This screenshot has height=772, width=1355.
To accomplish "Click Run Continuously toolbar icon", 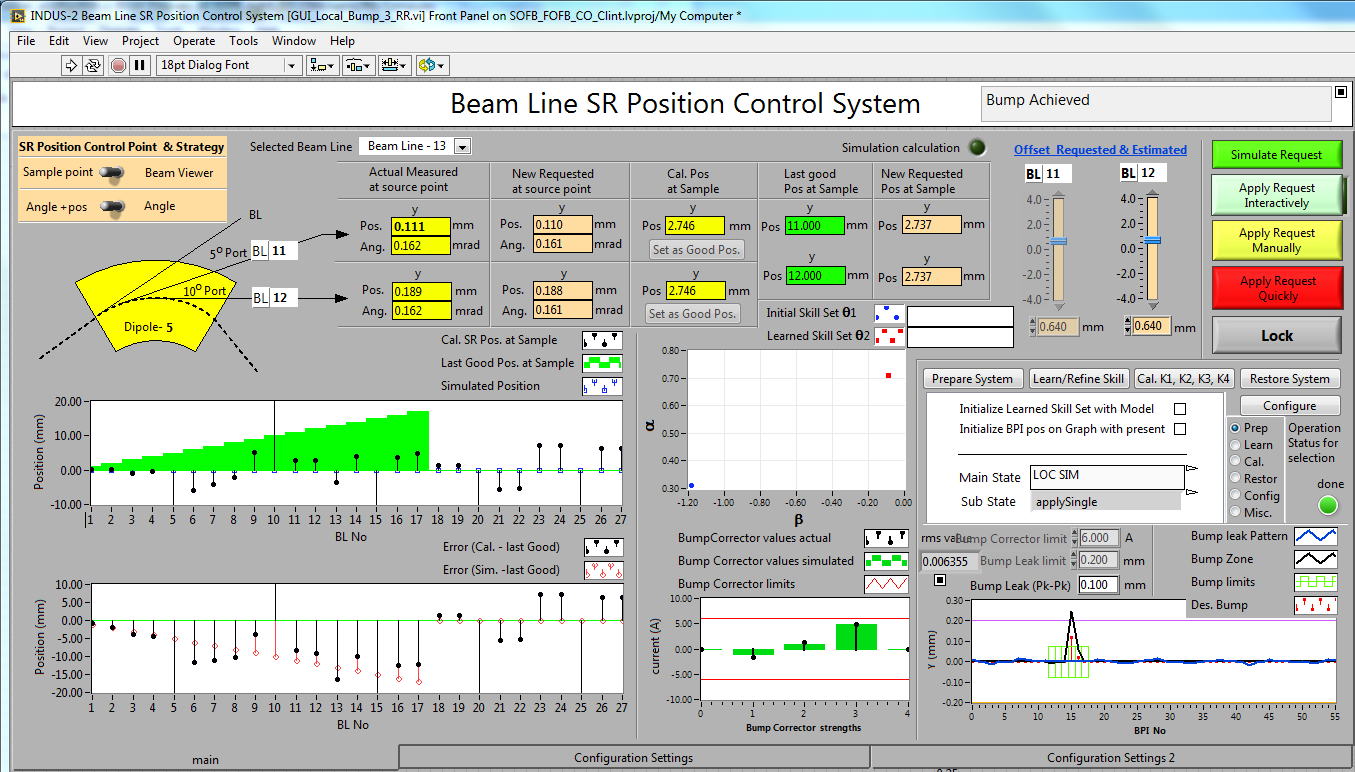I will coord(93,65).
